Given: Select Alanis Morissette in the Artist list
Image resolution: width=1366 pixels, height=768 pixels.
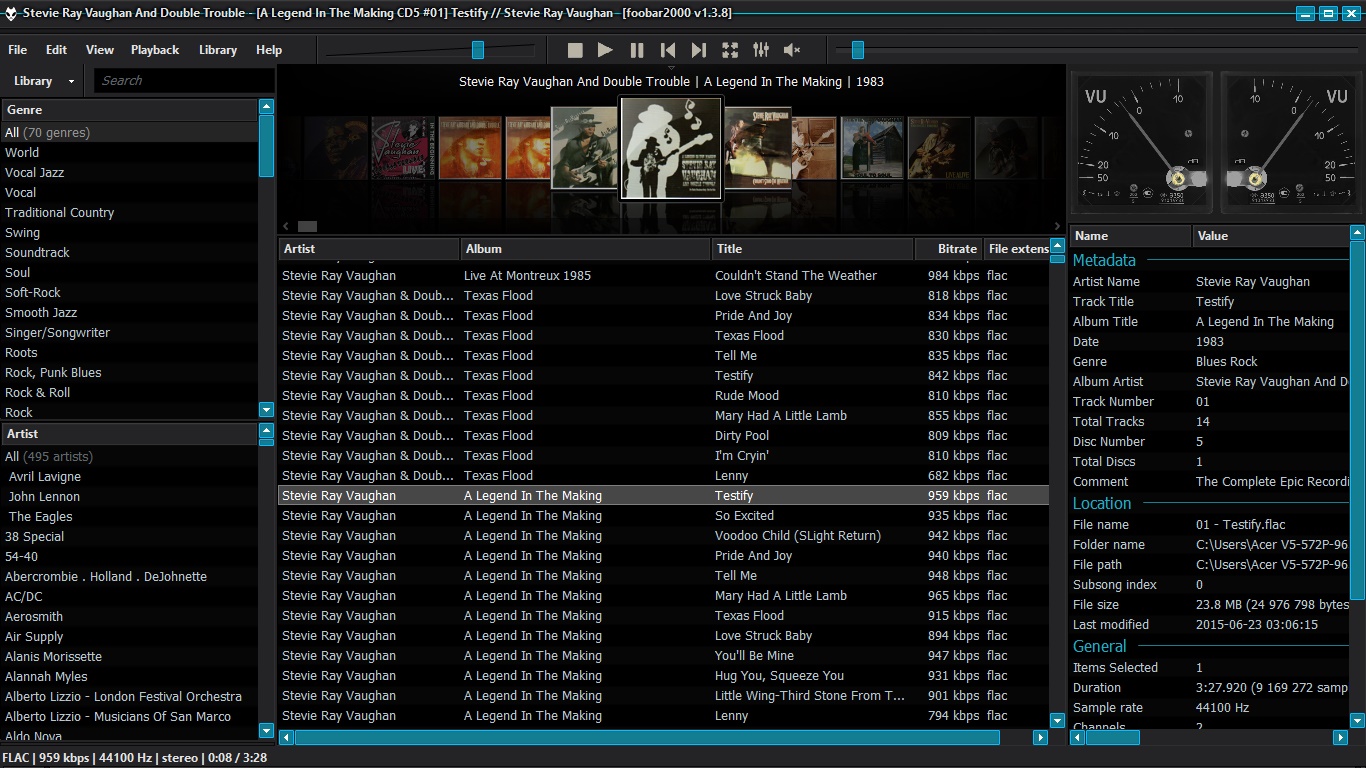Looking at the screenshot, I should pyautogui.click(x=130, y=657).
